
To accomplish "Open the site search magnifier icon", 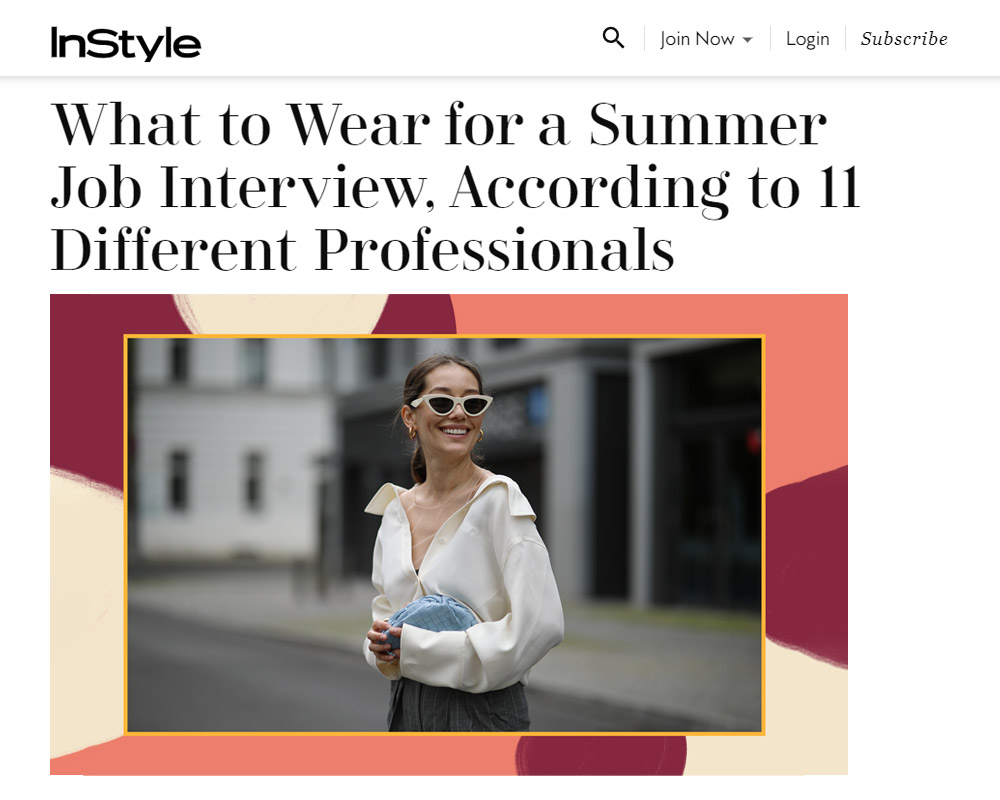I will [x=613, y=38].
